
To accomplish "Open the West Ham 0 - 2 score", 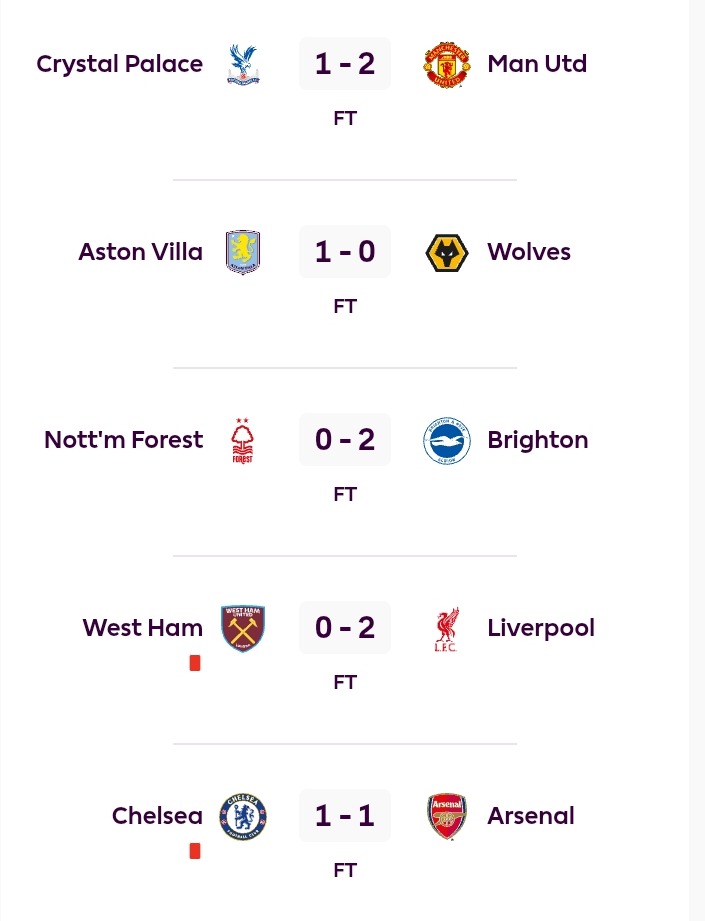I will pos(345,628).
